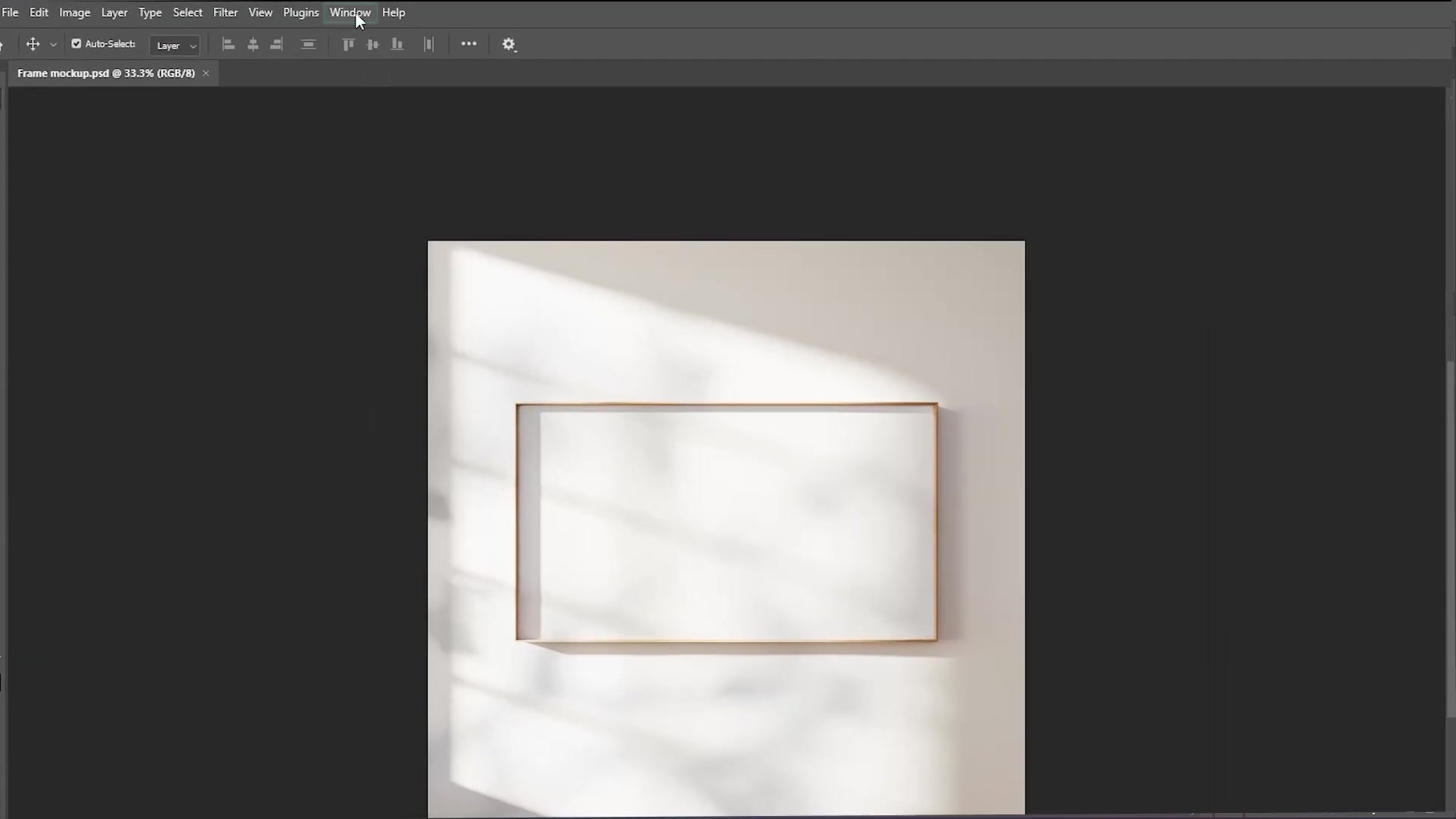Screen dimensions: 1456x819
Task: Open the Filter menu
Action: click(x=225, y=12)
